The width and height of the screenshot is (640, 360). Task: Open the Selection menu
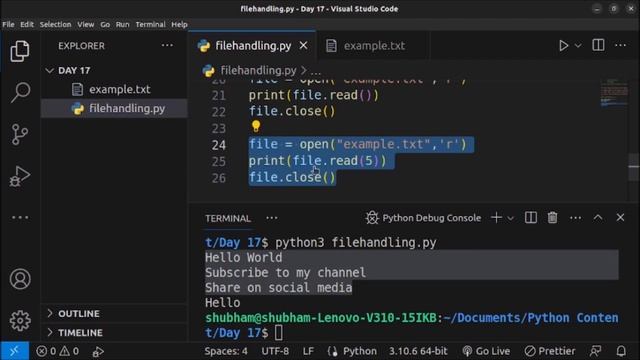point(56,24)
